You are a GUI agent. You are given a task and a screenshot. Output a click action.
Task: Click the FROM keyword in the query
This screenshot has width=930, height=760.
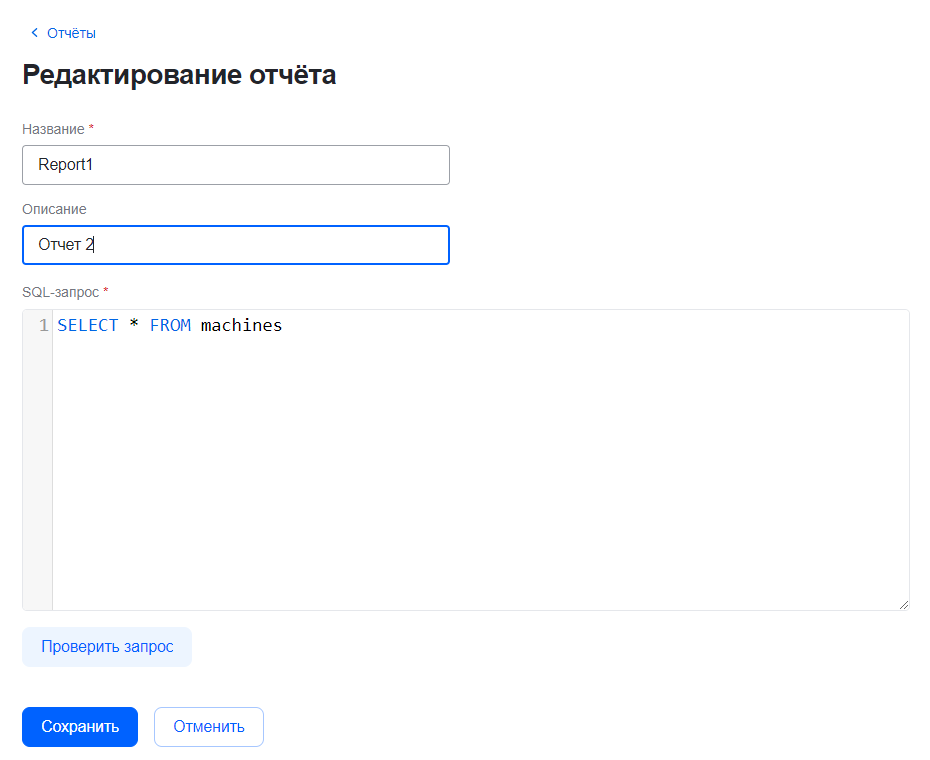[170, 326]
